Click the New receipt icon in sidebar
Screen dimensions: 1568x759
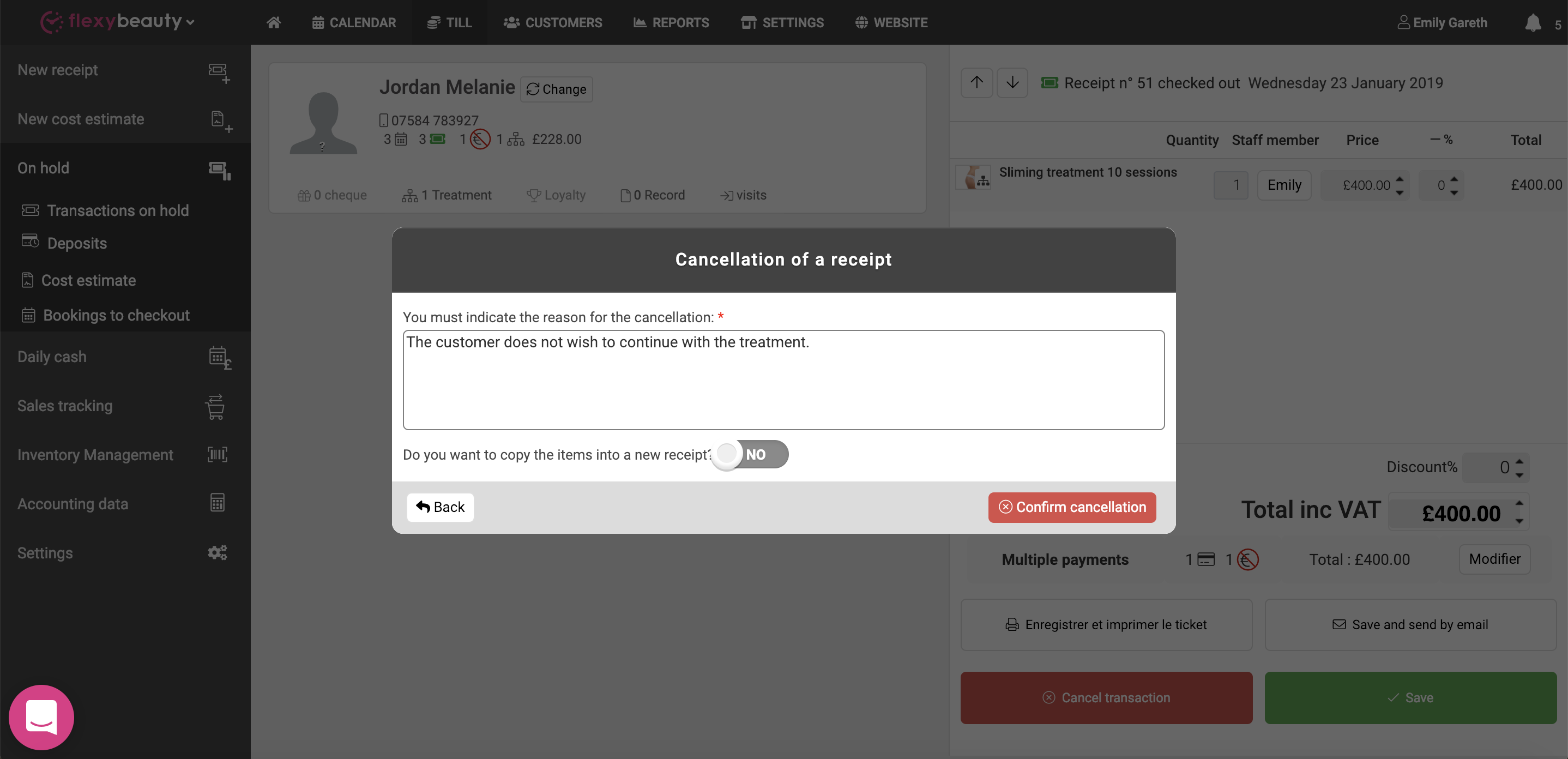(219, 73)
